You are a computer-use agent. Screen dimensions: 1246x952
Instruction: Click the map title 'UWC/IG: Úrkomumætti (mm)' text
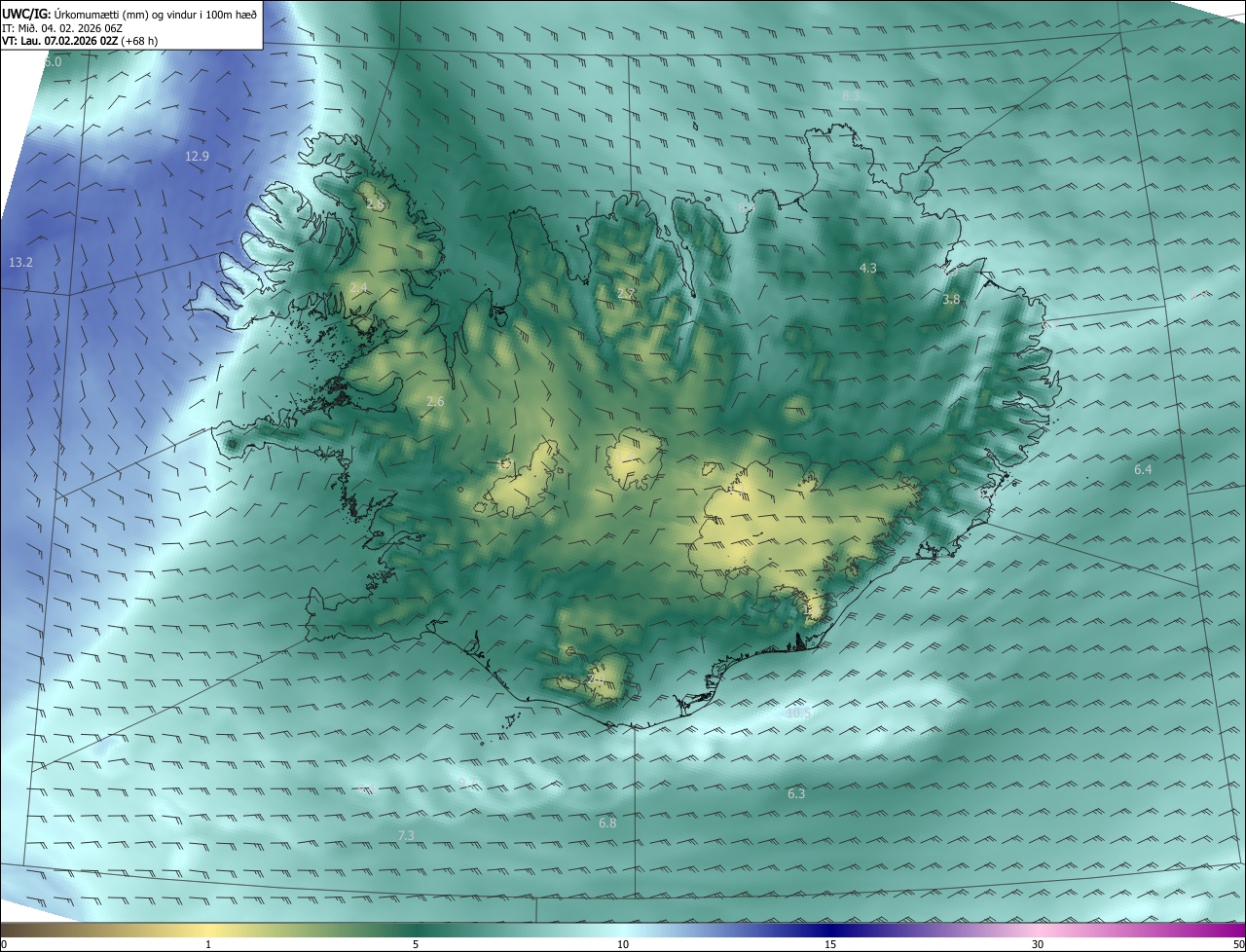tap(77, 14)
